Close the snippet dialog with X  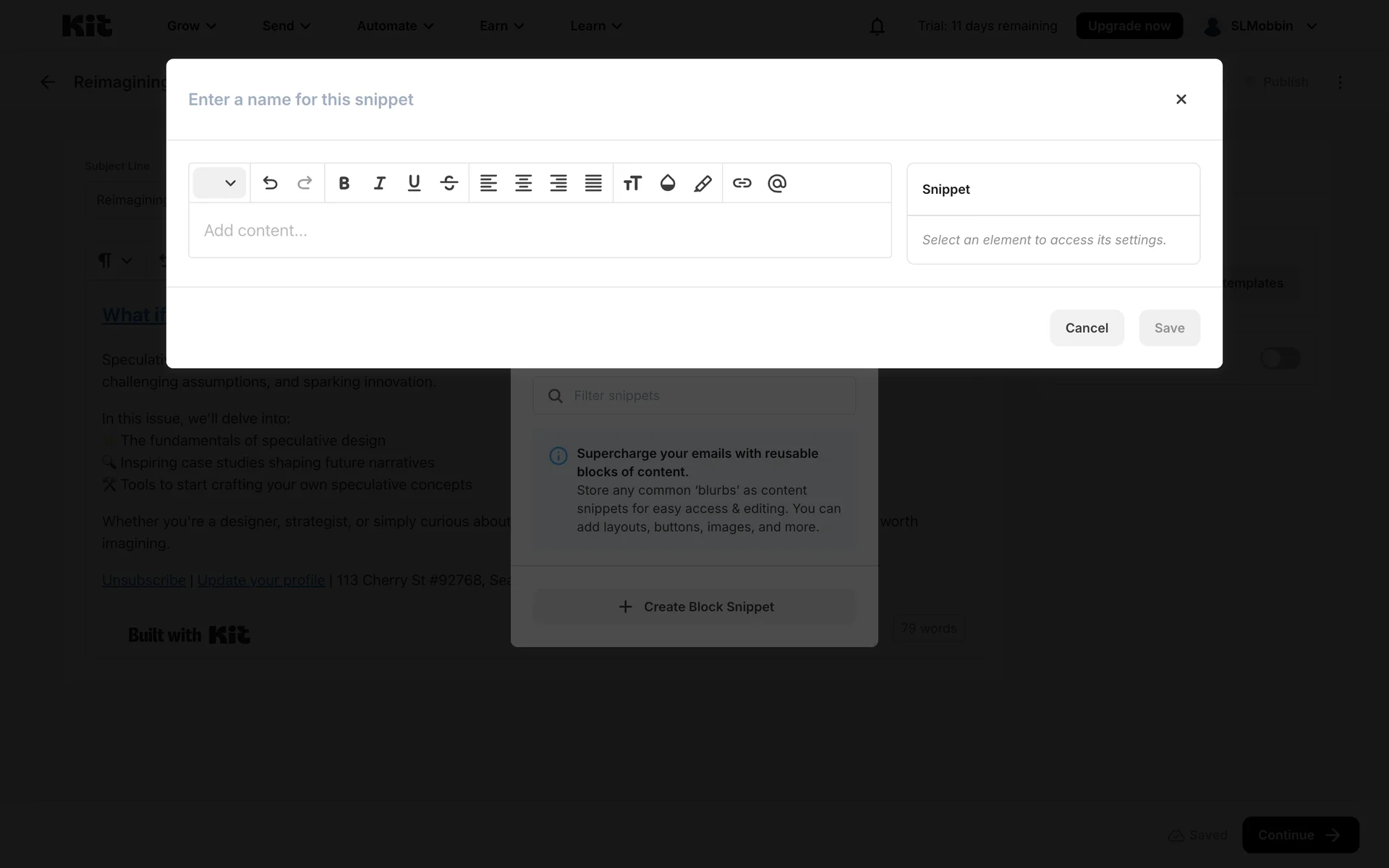(1181, 99)
